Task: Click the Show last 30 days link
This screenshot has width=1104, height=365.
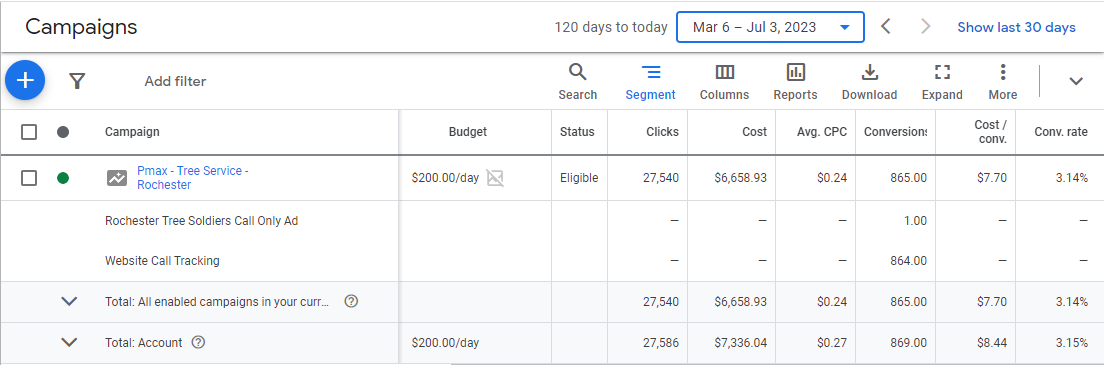Action: click(x=1016, y=27)
